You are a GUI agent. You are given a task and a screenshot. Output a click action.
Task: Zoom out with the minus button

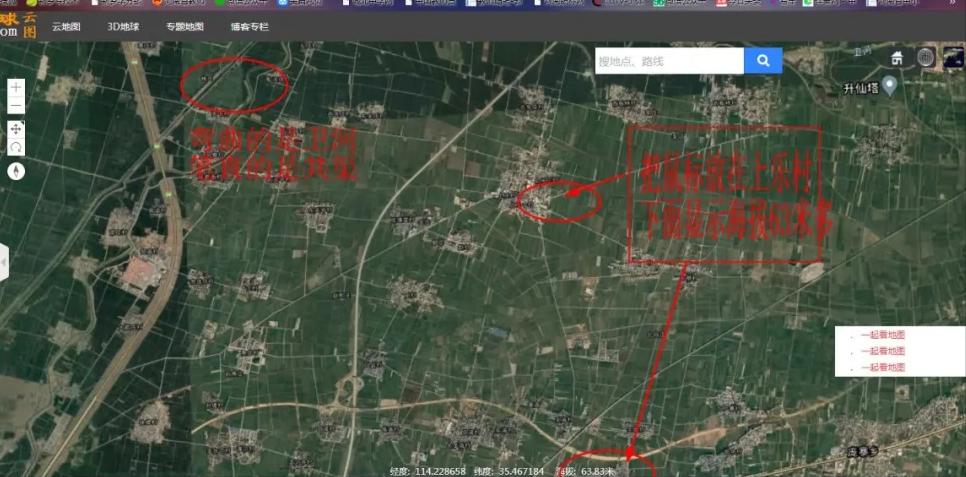[x=16, y=105]
